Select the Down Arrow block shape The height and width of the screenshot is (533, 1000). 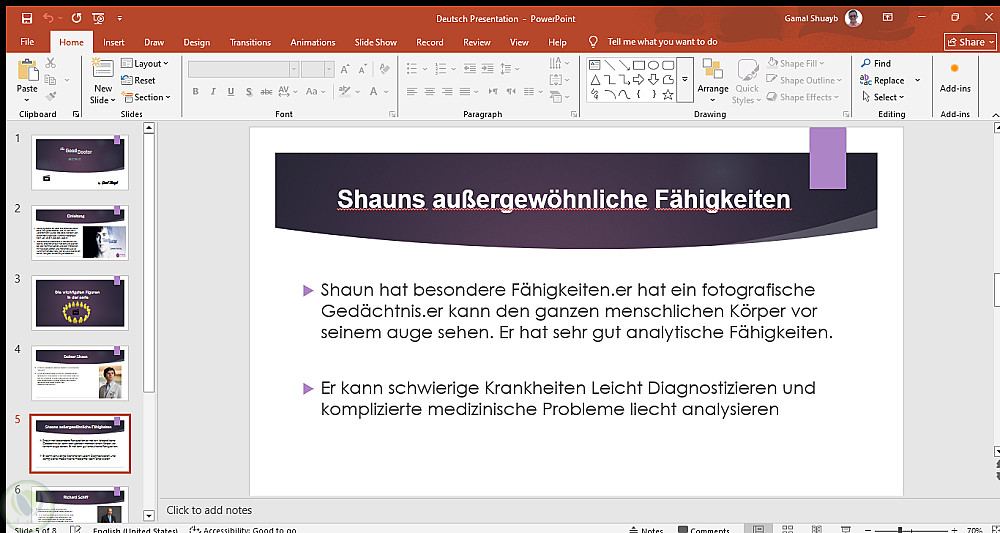pyautogui.click(x=653, y=80)
